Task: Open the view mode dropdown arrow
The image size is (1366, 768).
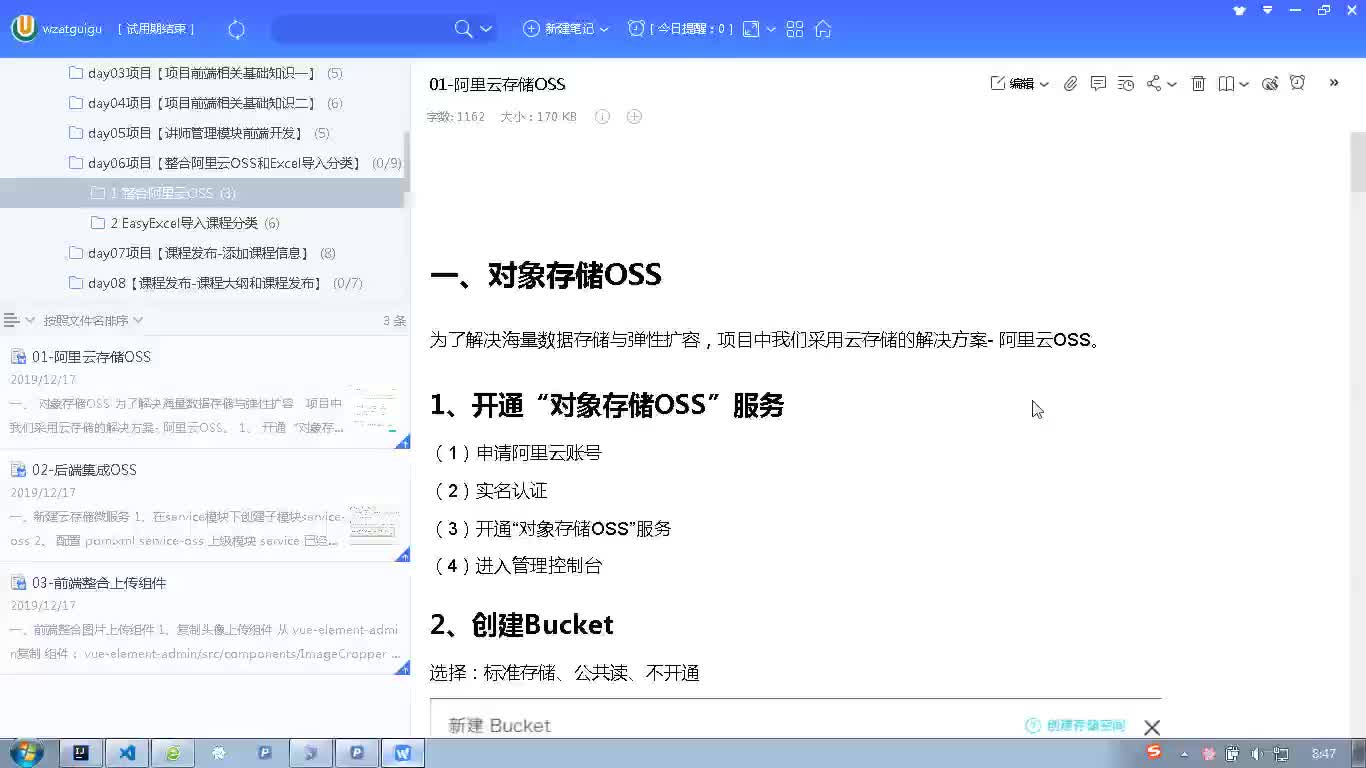Action: tap(771, 29)
